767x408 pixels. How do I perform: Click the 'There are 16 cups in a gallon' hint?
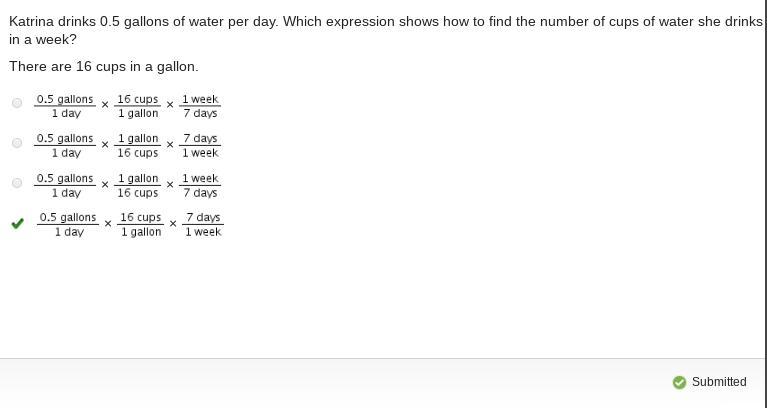pos(104,66)
